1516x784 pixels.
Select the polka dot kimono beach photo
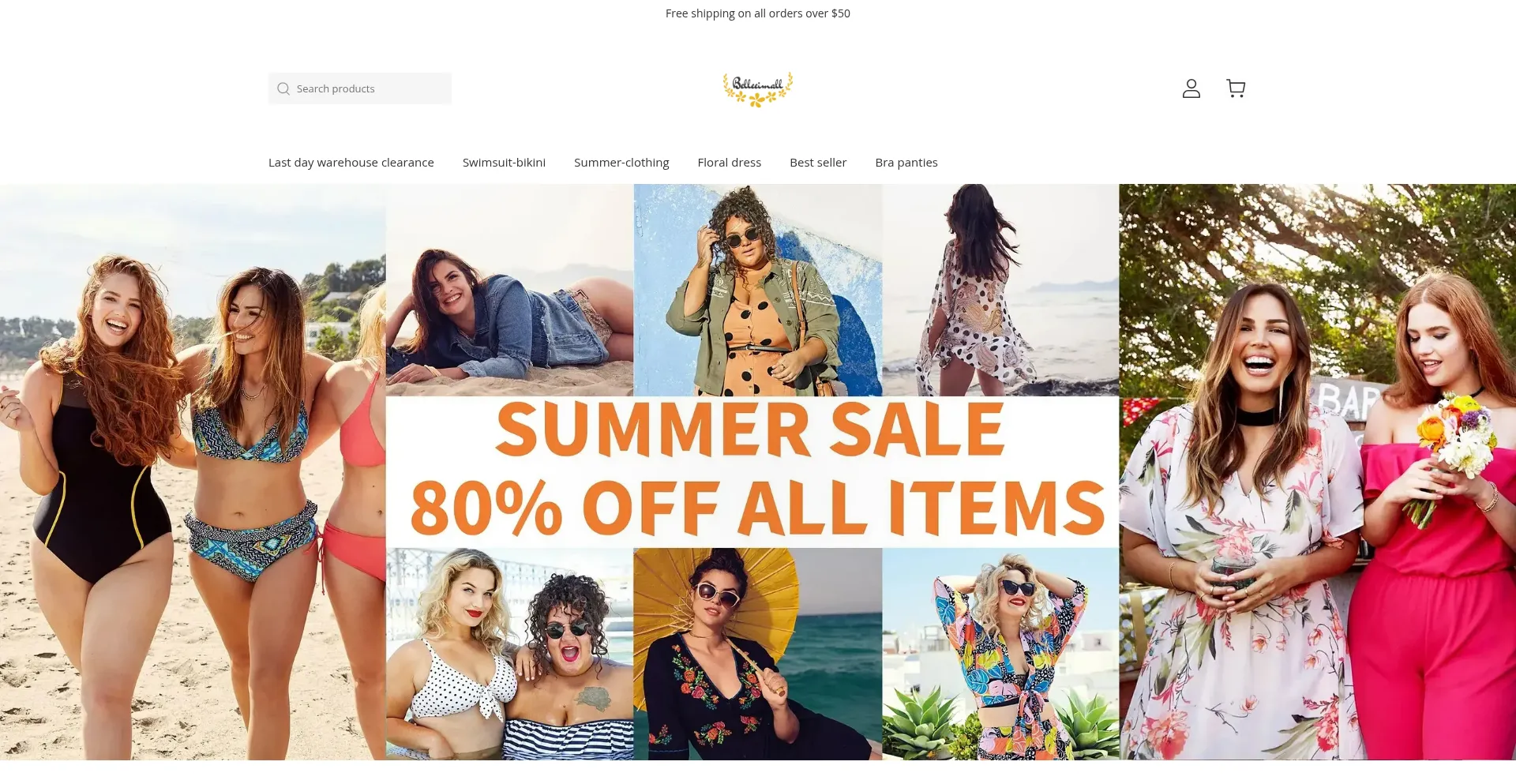(1000, 290)
